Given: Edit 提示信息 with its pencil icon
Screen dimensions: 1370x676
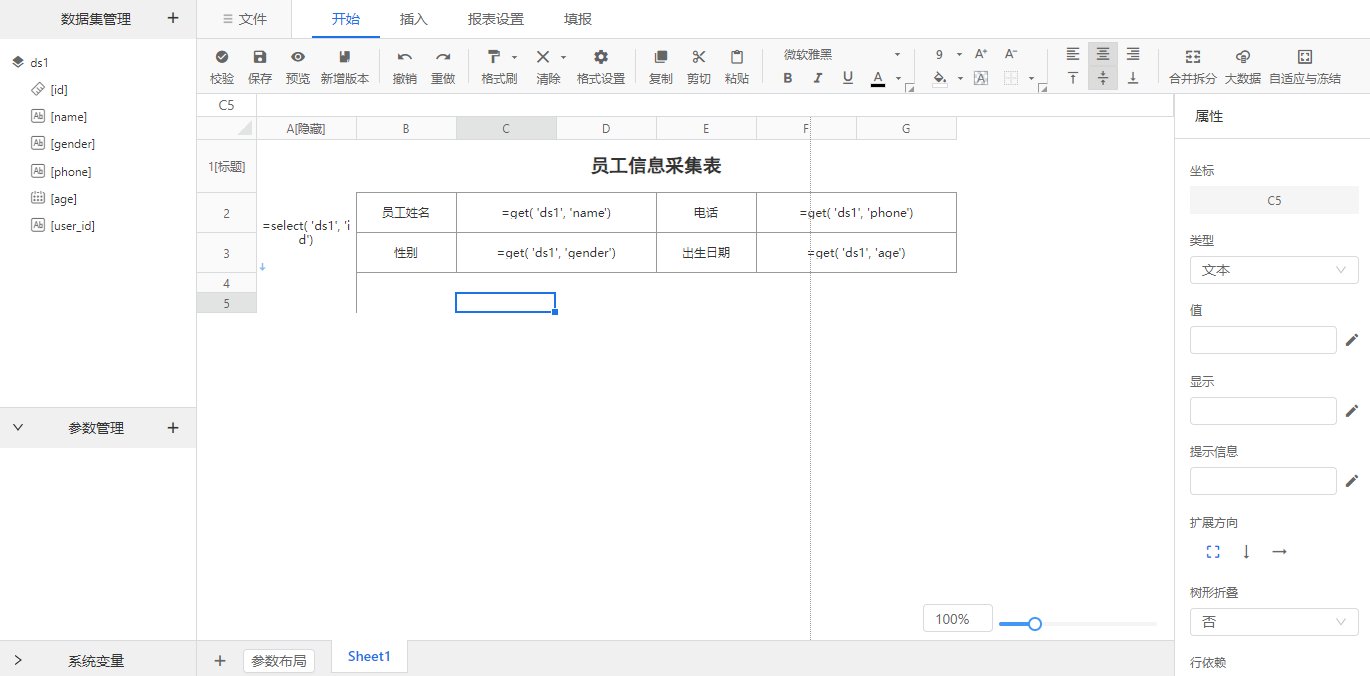Looking at the screenshot, I should [x=1352, y=481].
